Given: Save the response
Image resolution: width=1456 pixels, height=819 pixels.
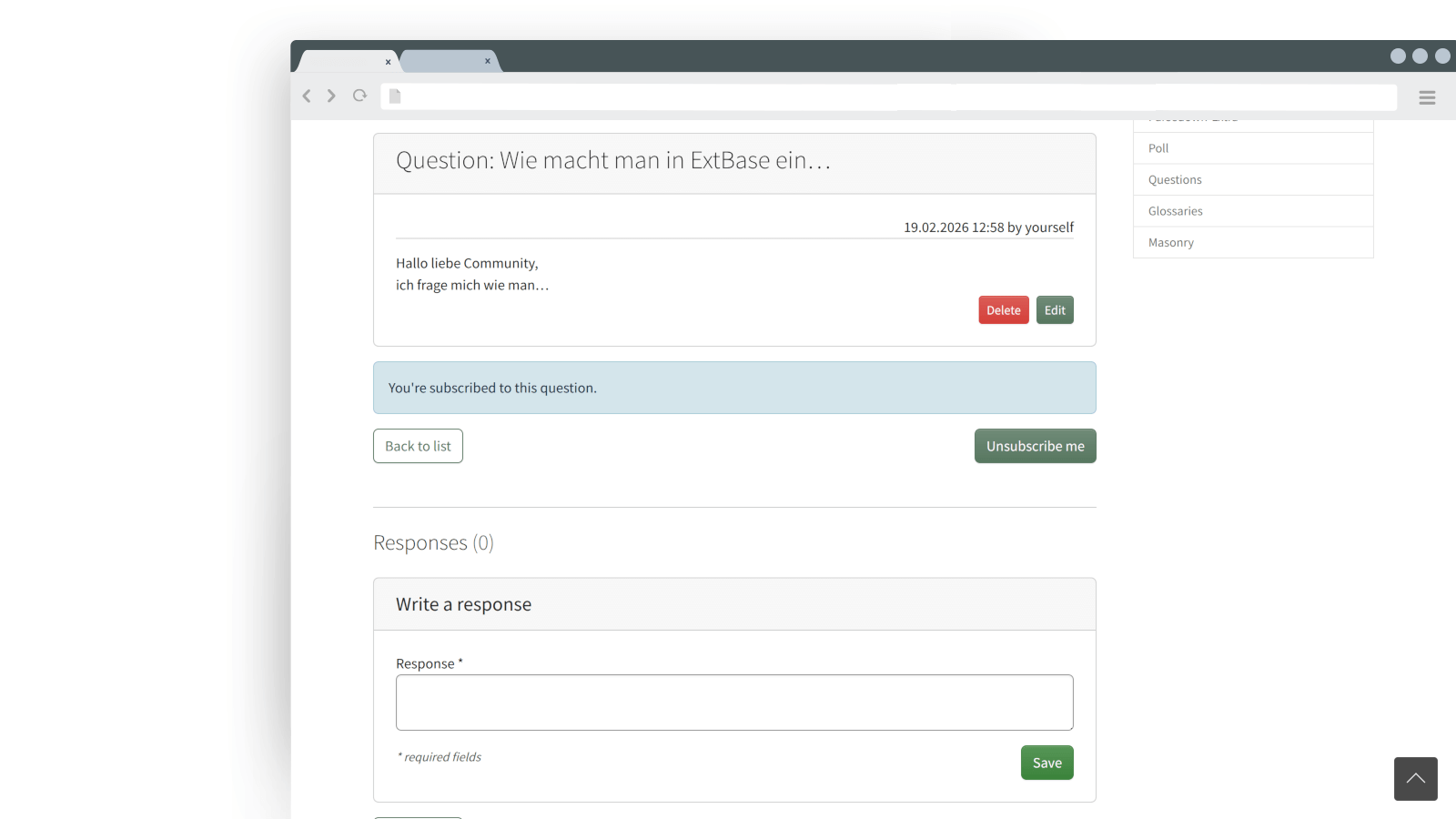Looking at the screenshot, I should (x=1046, y=763).
